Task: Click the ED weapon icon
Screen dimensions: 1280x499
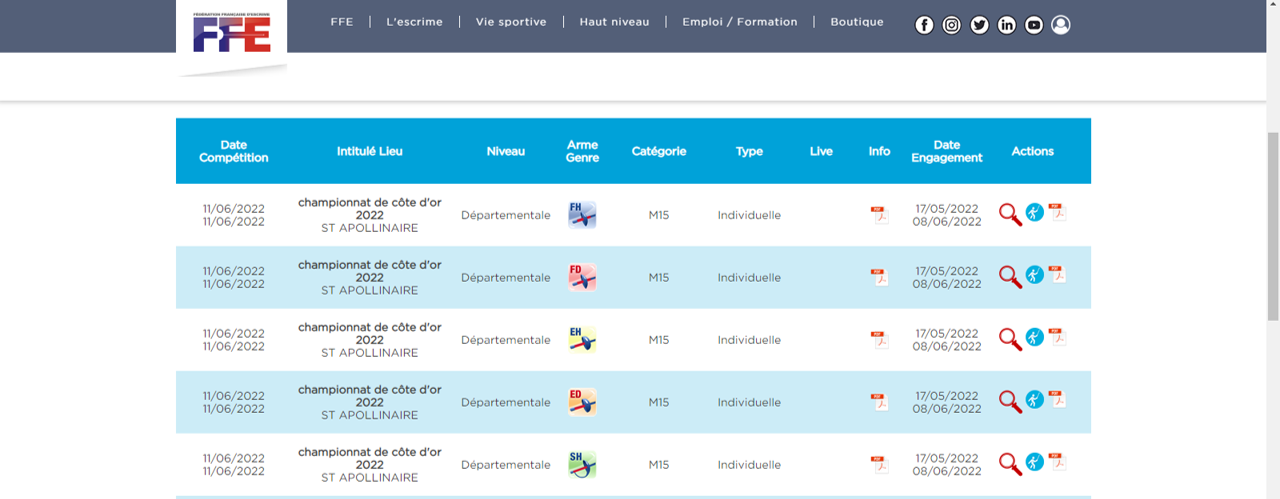Action: pyautogui.click(x=582, y=402)
